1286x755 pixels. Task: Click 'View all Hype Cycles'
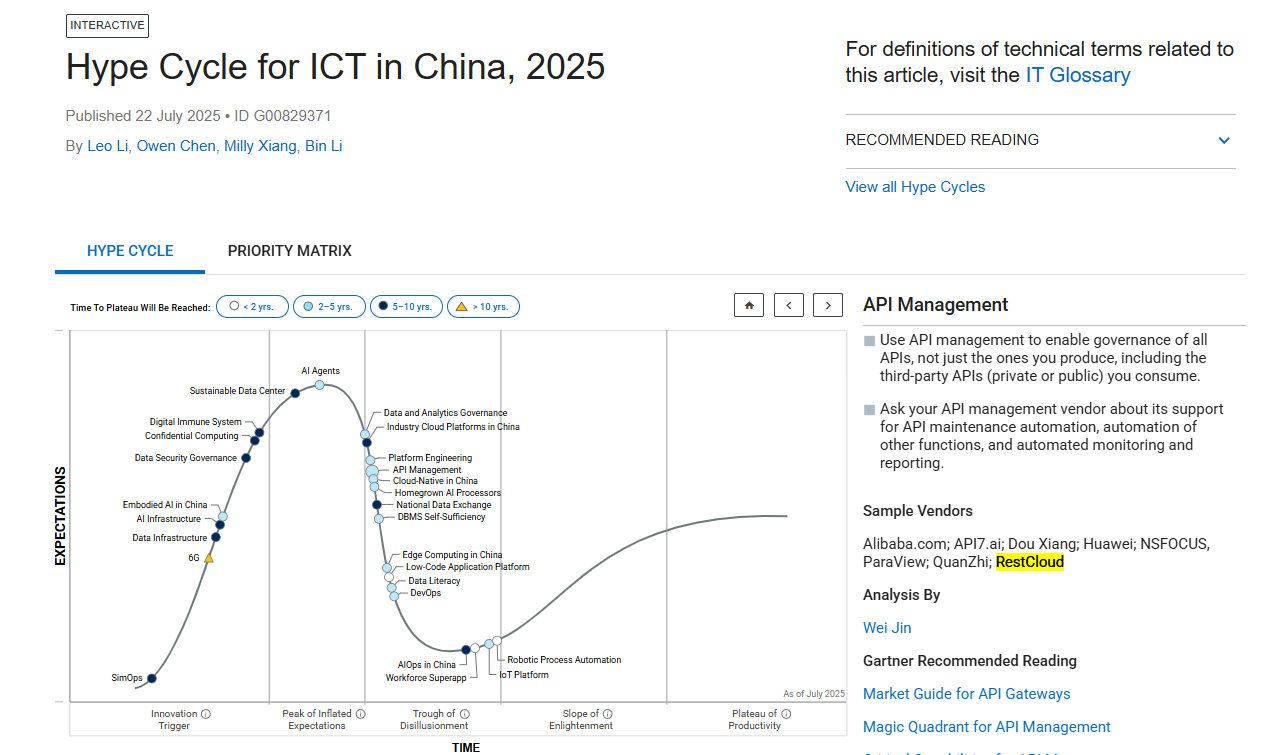(915, 187)
